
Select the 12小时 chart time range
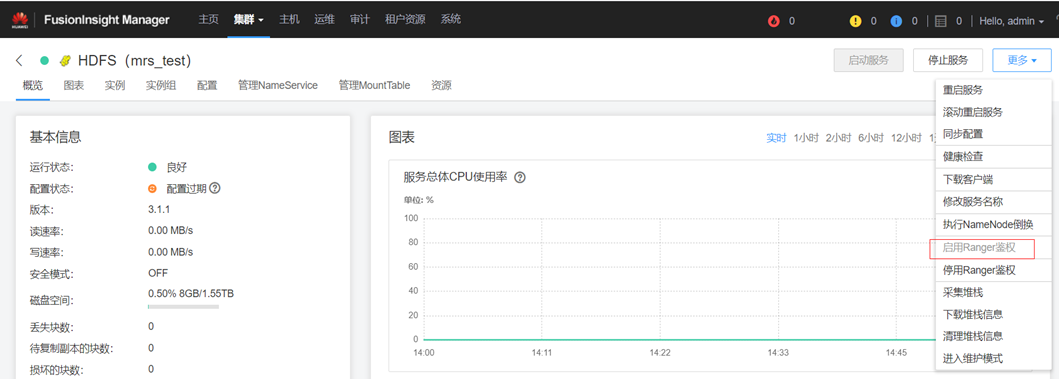point(906,138)
